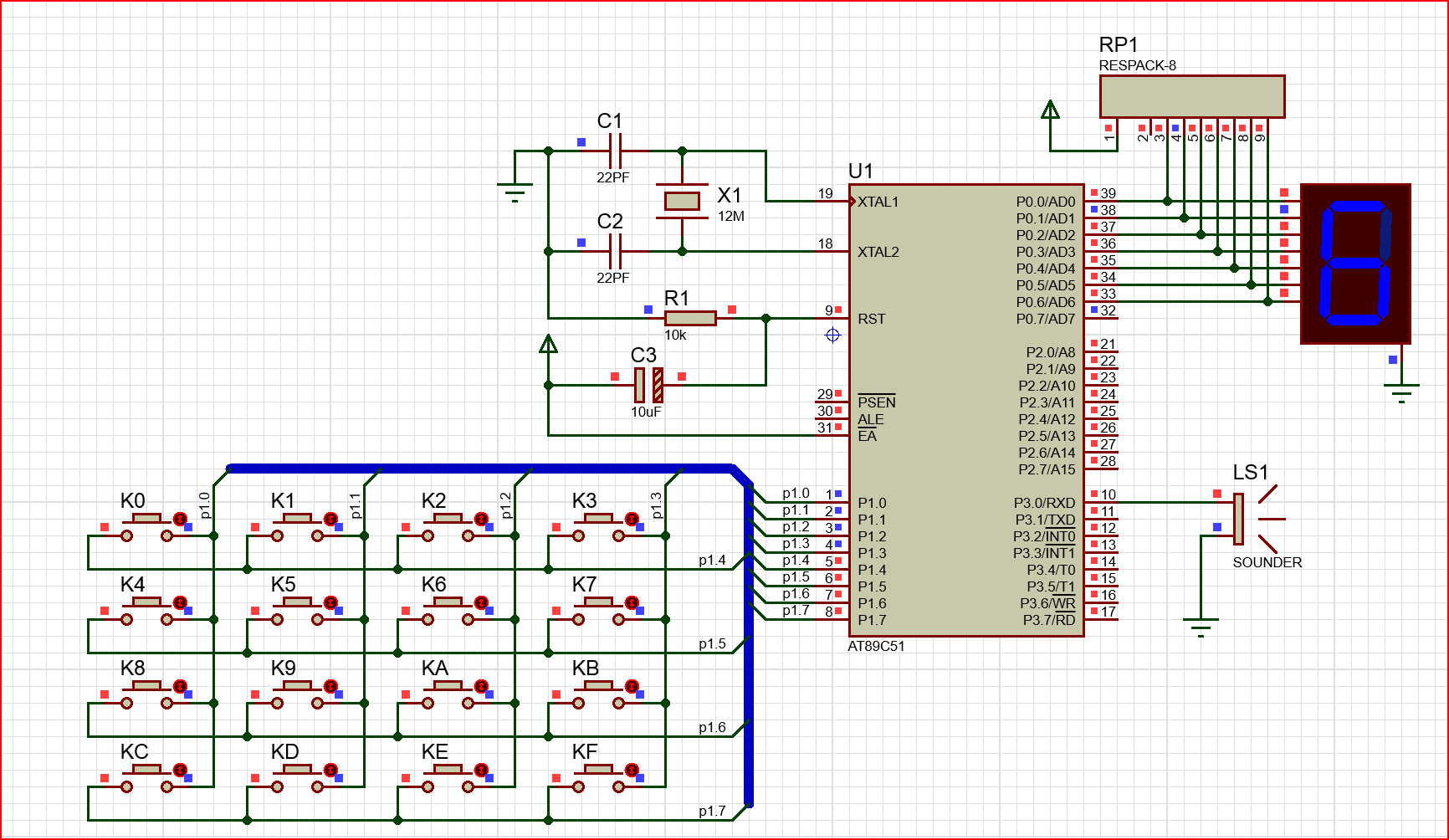The height and width of the screenshot is (840, 1449).
Task: Click the 'P3.7/RD' pin name
Action: coord(1049,620)
